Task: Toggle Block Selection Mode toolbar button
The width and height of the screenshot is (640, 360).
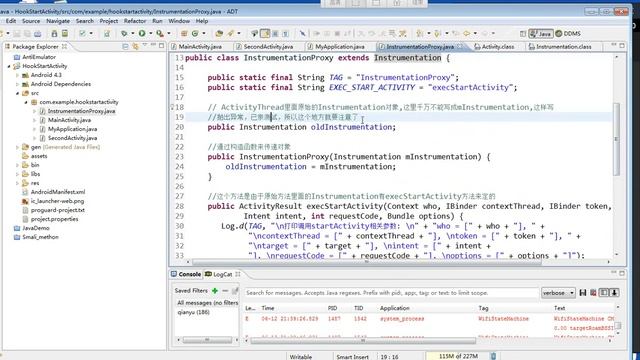Action: coord(275,33)
